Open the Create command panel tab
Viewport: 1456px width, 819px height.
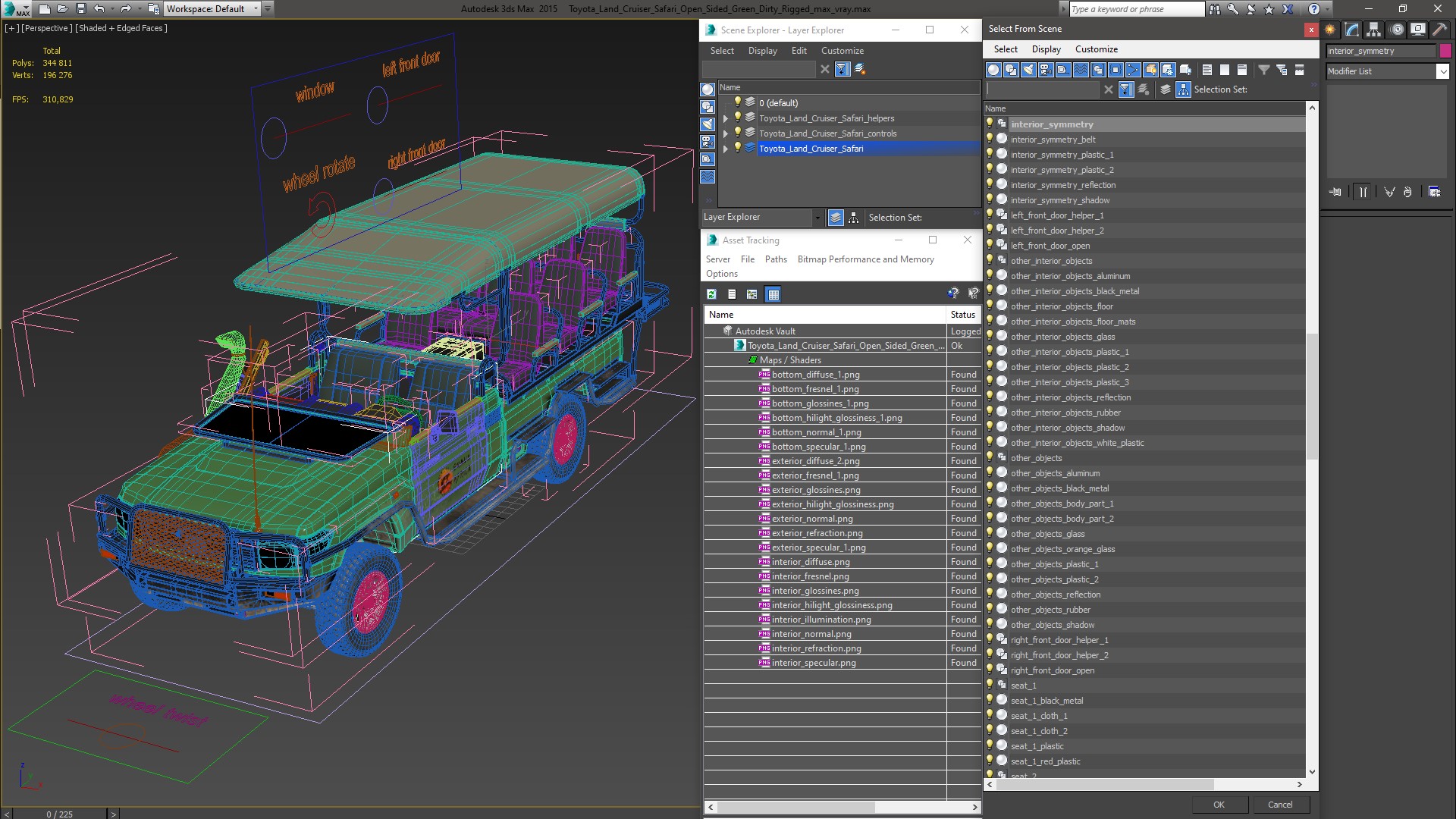[1330, 30]
